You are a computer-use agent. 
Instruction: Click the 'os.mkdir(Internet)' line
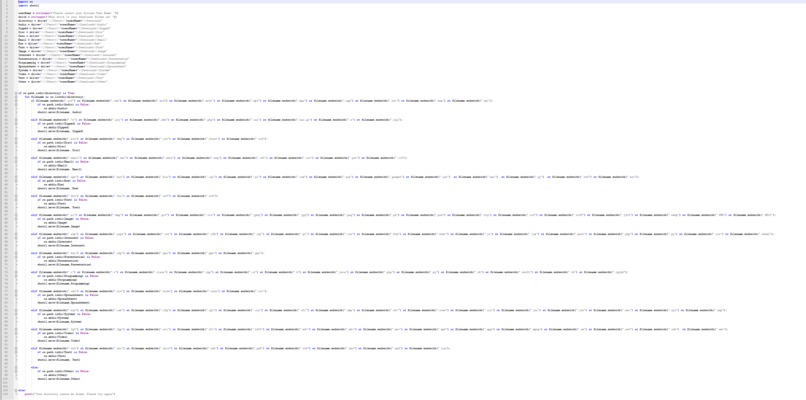click(58, 242)
